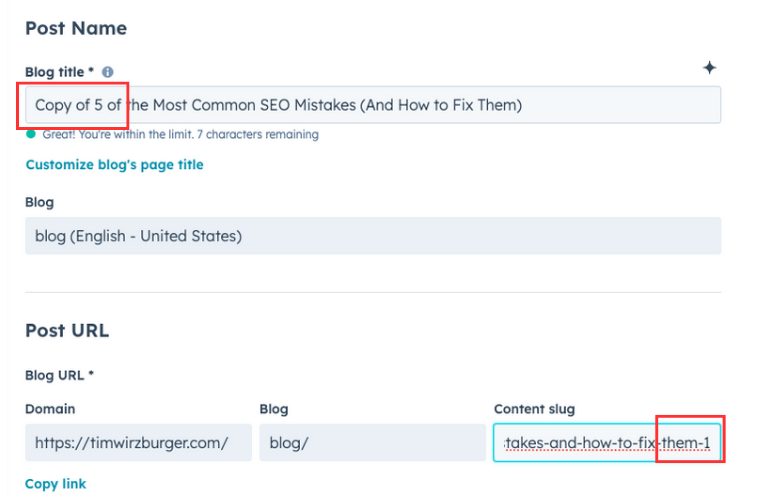Click the AI sparkle icon for title
Screen dimensions: 764x502
pyautogui.click(x=709, y=68)
